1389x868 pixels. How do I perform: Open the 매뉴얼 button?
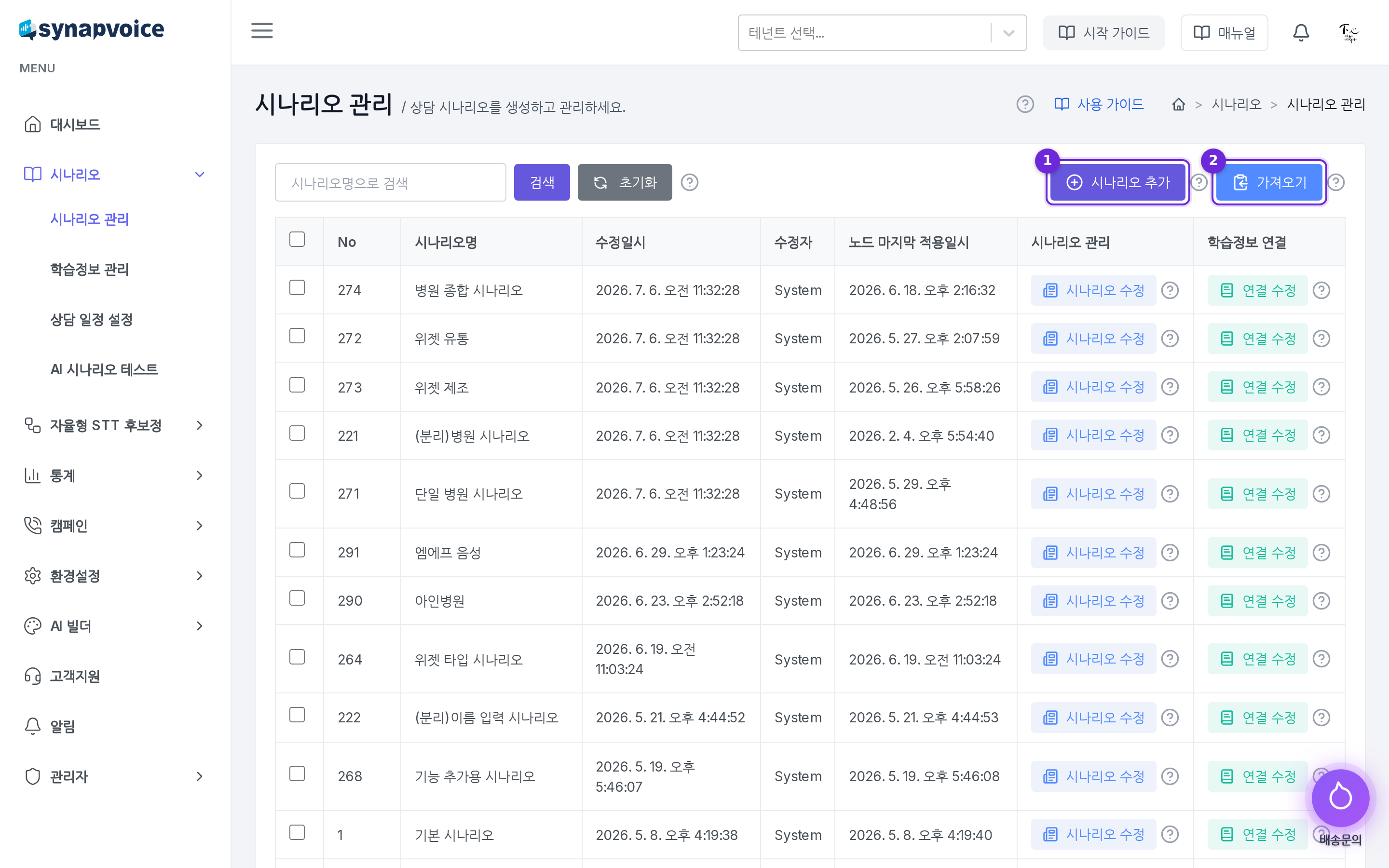point(1224,33)
